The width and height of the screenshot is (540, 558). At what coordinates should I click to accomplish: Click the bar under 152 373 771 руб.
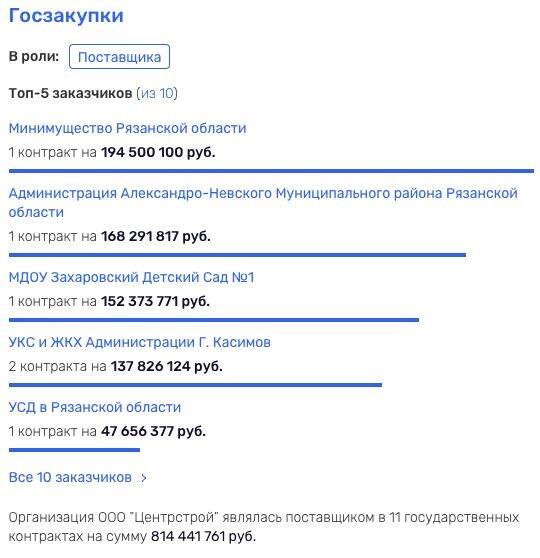tap(214, 320)
